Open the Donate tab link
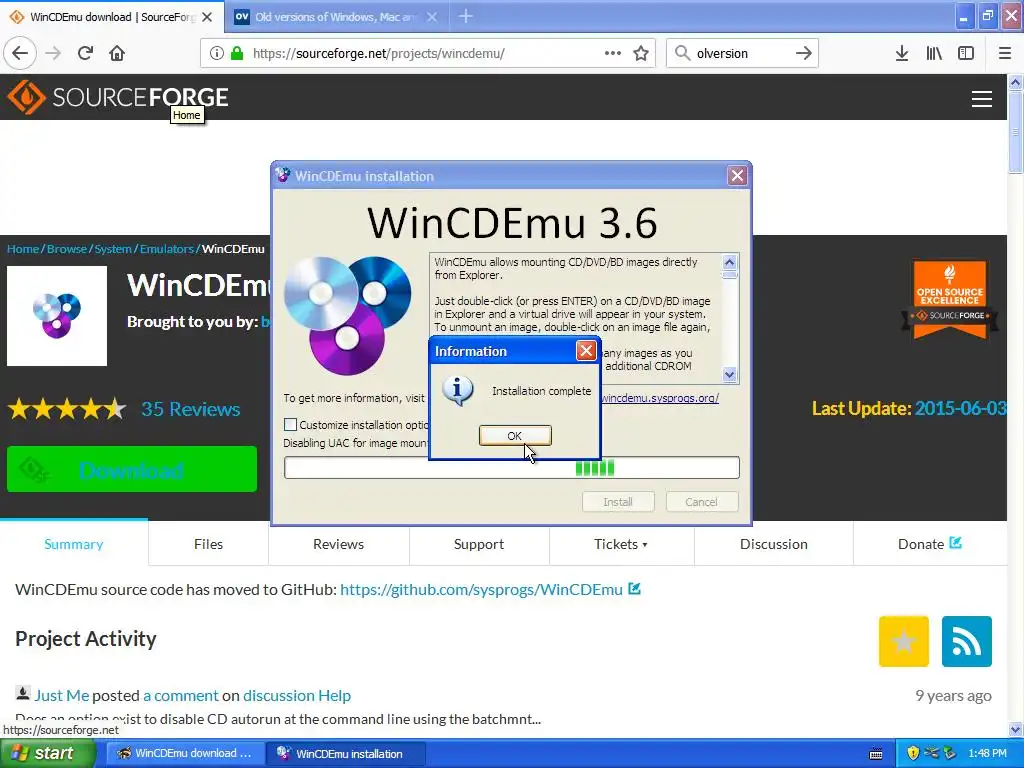 tap(929, 544)
